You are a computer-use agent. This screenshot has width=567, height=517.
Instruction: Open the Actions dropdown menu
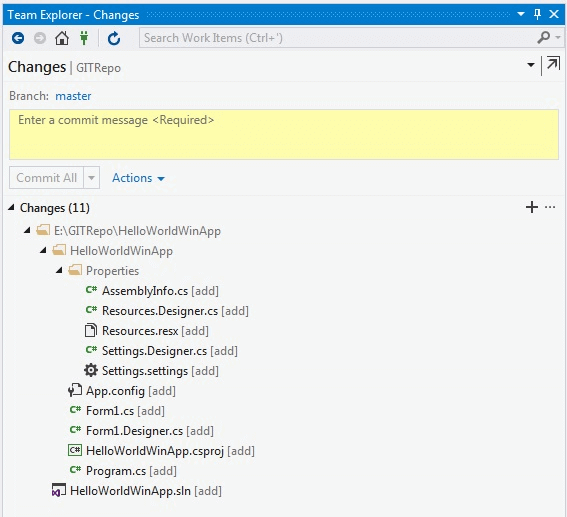click(138, 178)
